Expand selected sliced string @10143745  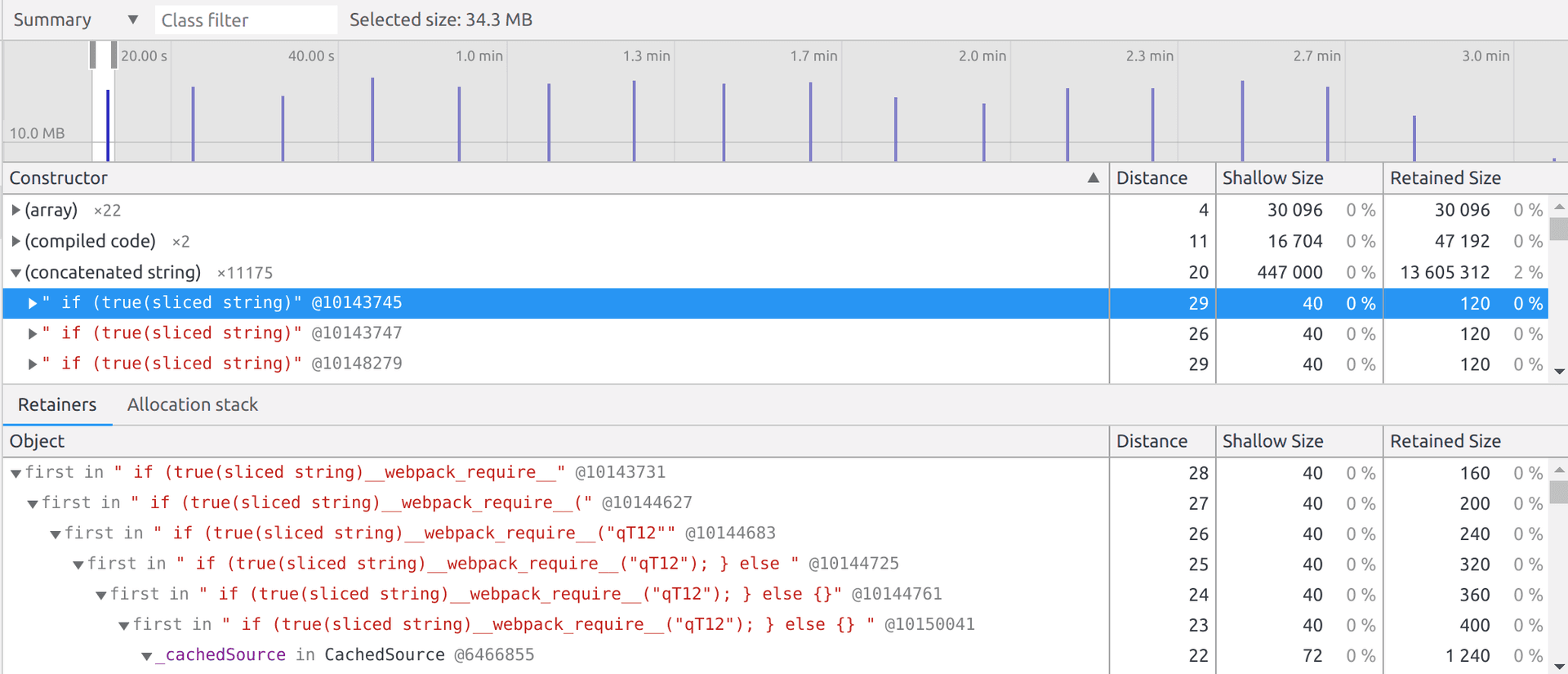(x=33, y=303)
